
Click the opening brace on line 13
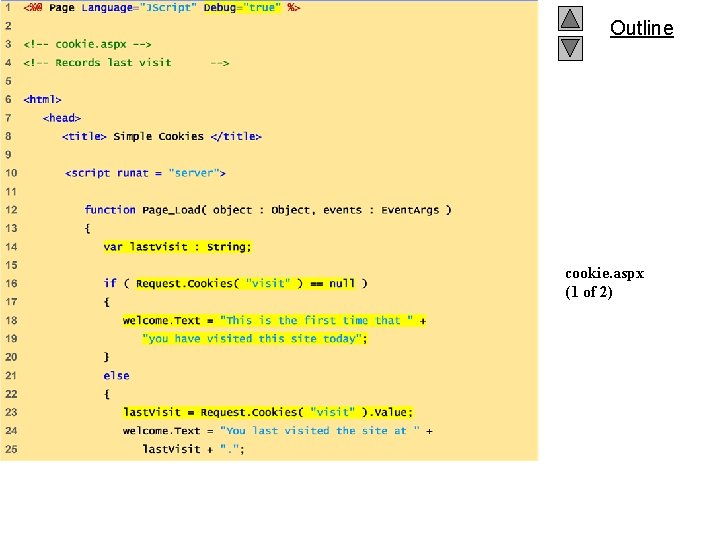coord(87,228)
